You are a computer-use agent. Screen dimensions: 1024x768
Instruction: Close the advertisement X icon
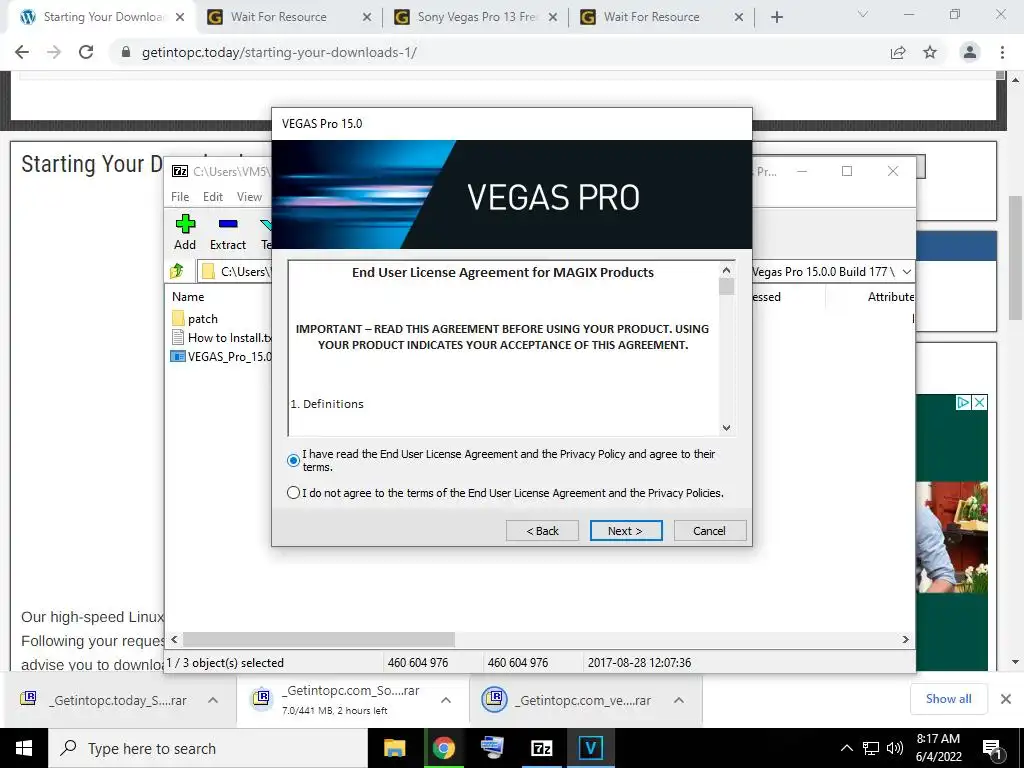point(980,402)
